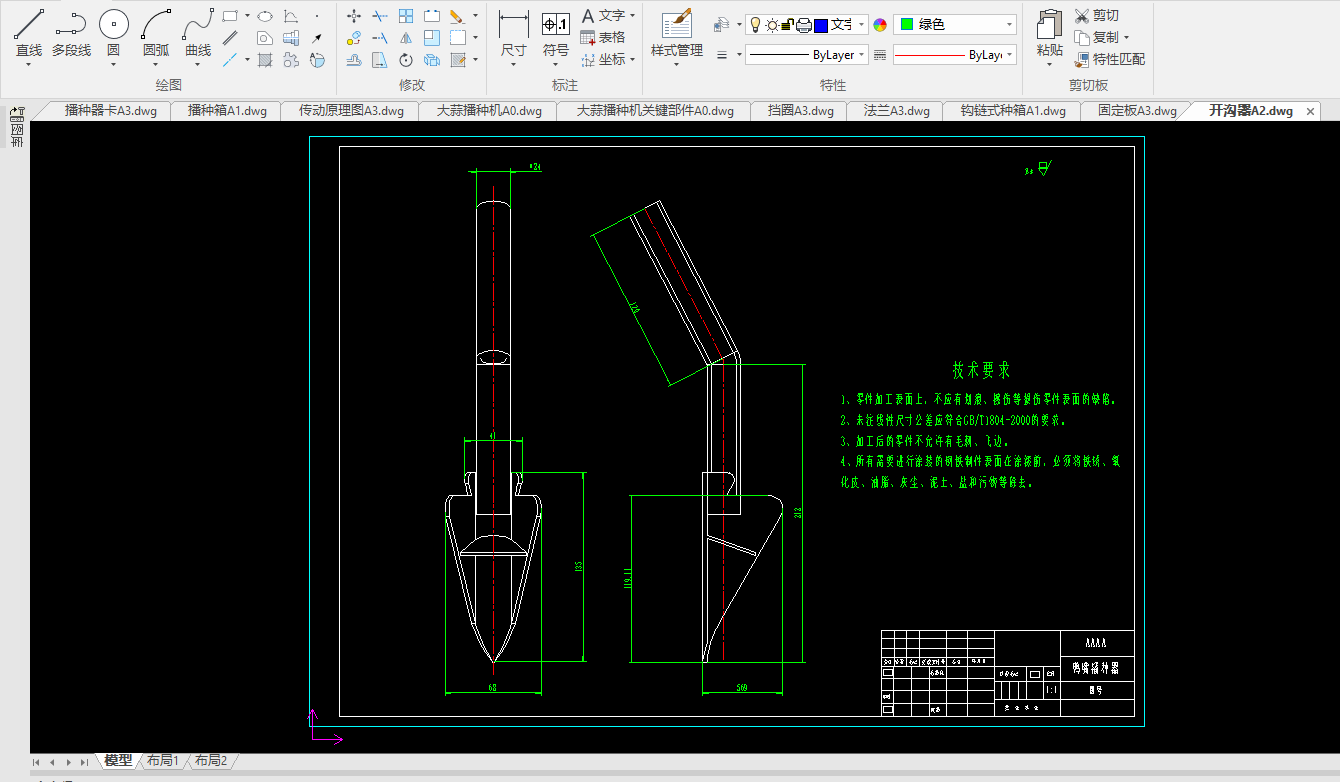
Task: Toggle the layer lightbulb on/off icon
Action: [x=755, y=25]
